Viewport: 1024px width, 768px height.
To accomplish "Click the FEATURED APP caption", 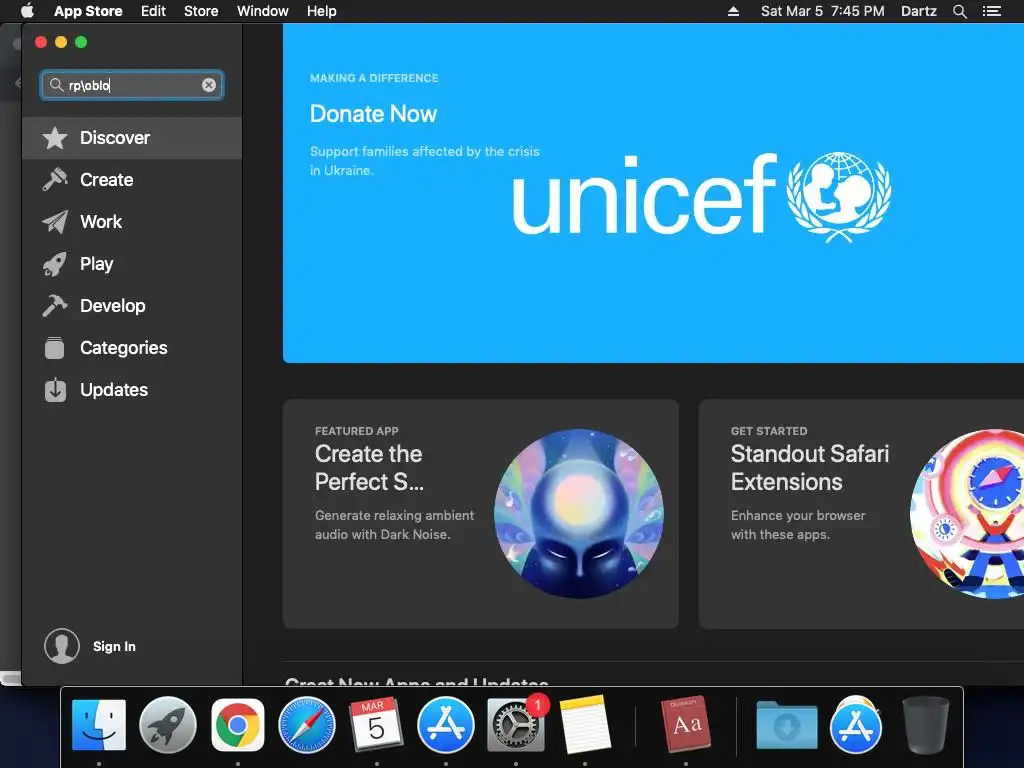I will (x=357, y=431).
